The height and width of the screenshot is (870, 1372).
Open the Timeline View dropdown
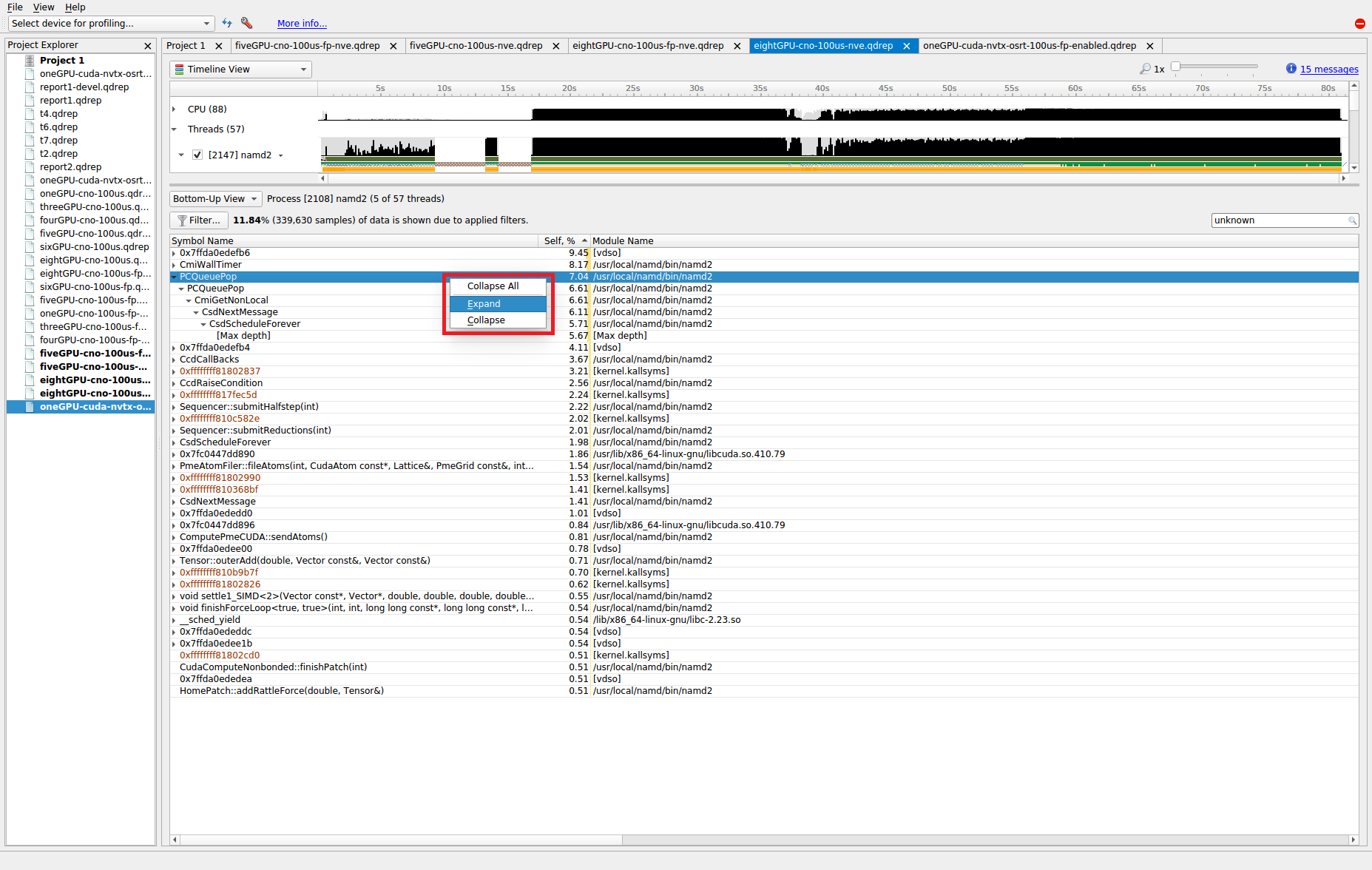(x=240, y=70)
